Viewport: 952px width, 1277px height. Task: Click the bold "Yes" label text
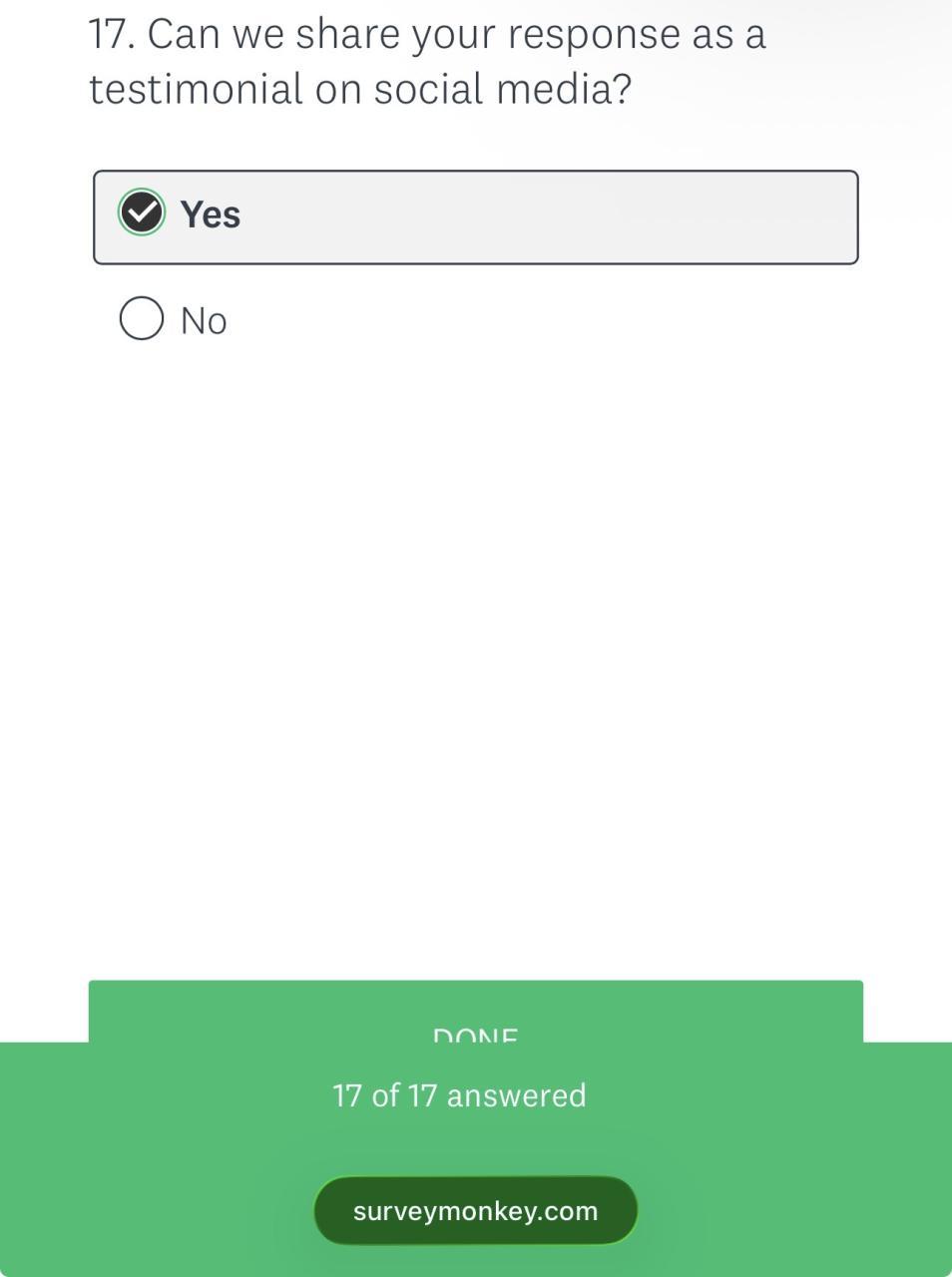[211, 214]
